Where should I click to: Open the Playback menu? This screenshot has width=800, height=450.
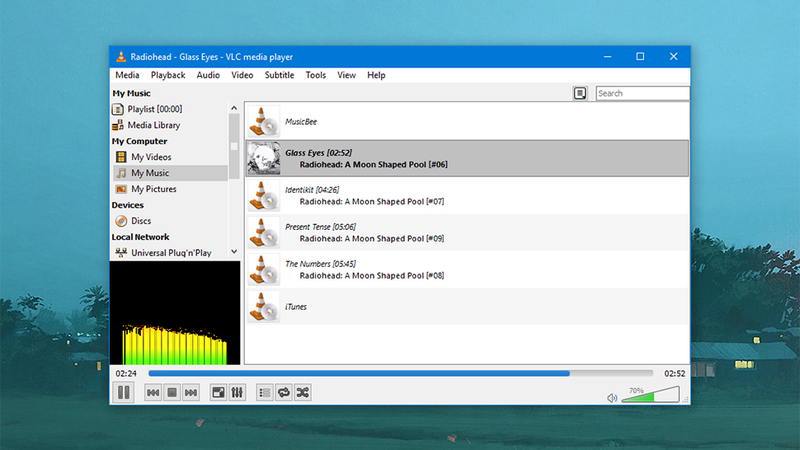pyautogui.click(x=168, y=75)
